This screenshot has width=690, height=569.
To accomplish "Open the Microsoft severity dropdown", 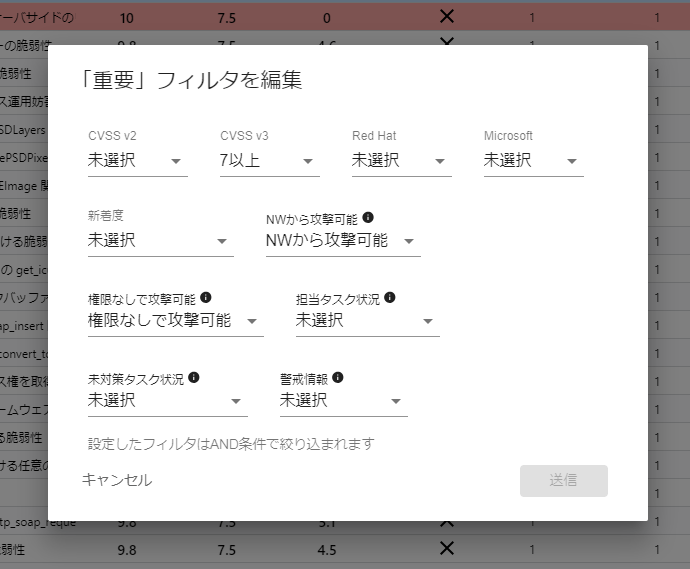I will [533, 161].
